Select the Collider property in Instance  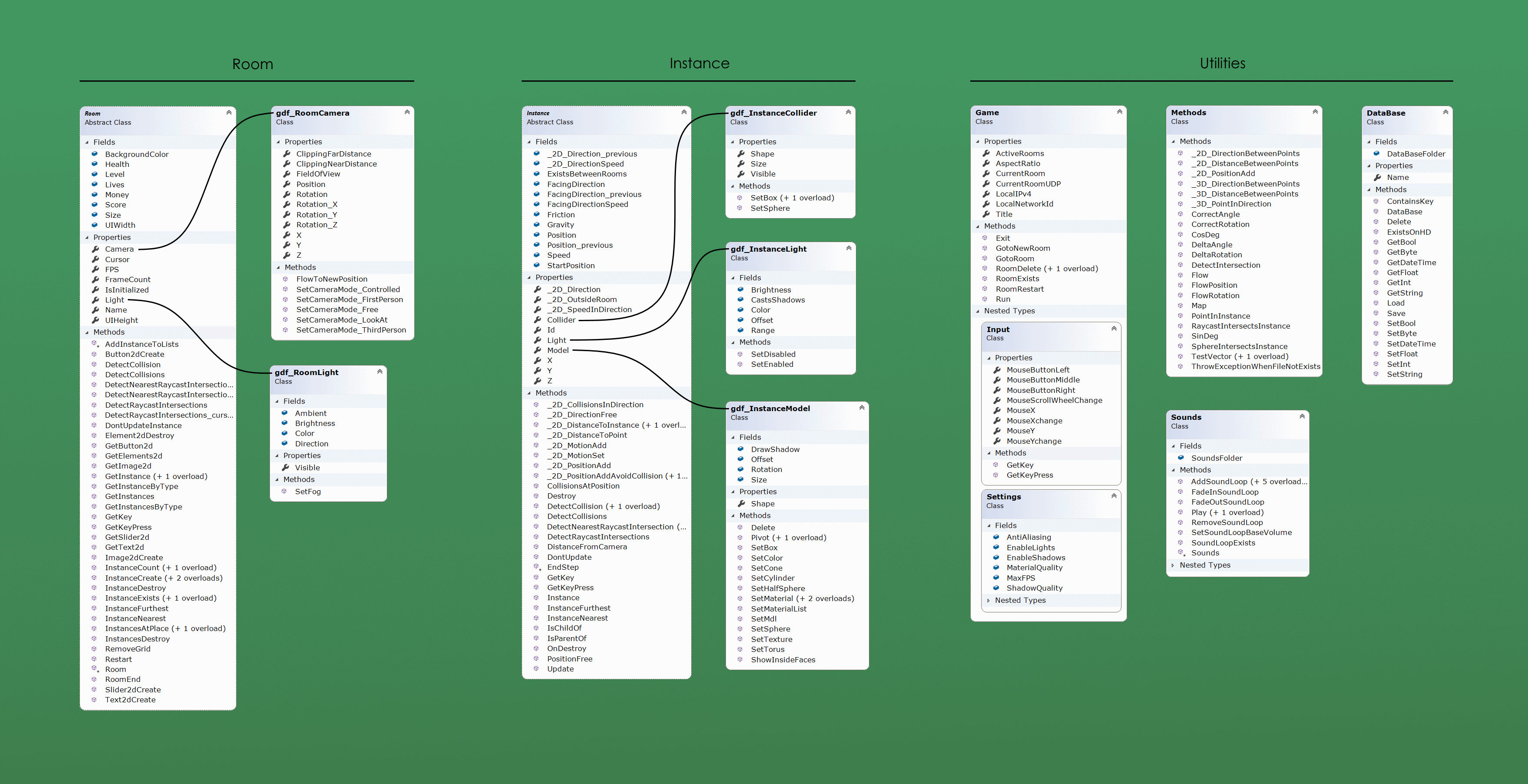tap(560, 320)
